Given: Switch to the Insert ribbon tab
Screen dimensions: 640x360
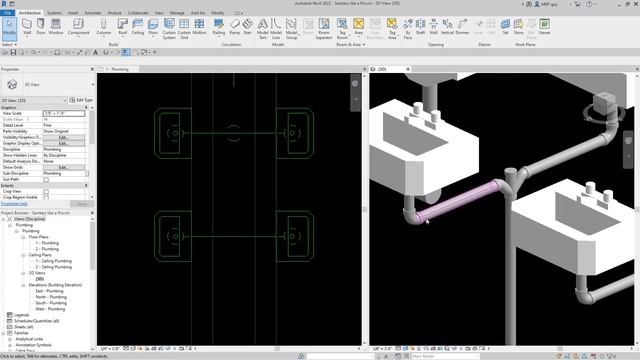Looking at the screenshot, I should pyautogui.click(x=73, y=13).
